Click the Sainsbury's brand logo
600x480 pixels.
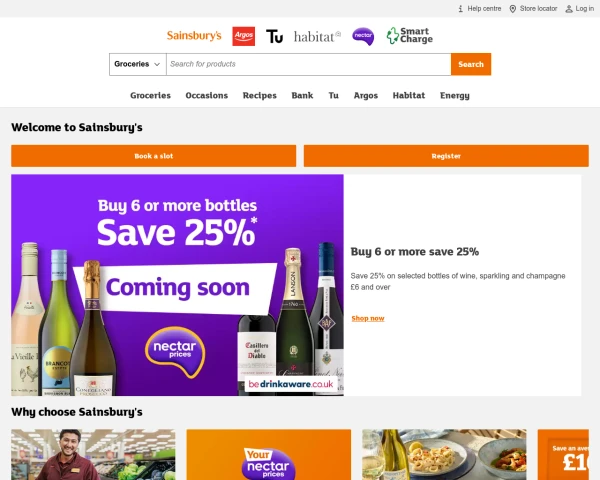pyautogui.click(x=194, y=36)
